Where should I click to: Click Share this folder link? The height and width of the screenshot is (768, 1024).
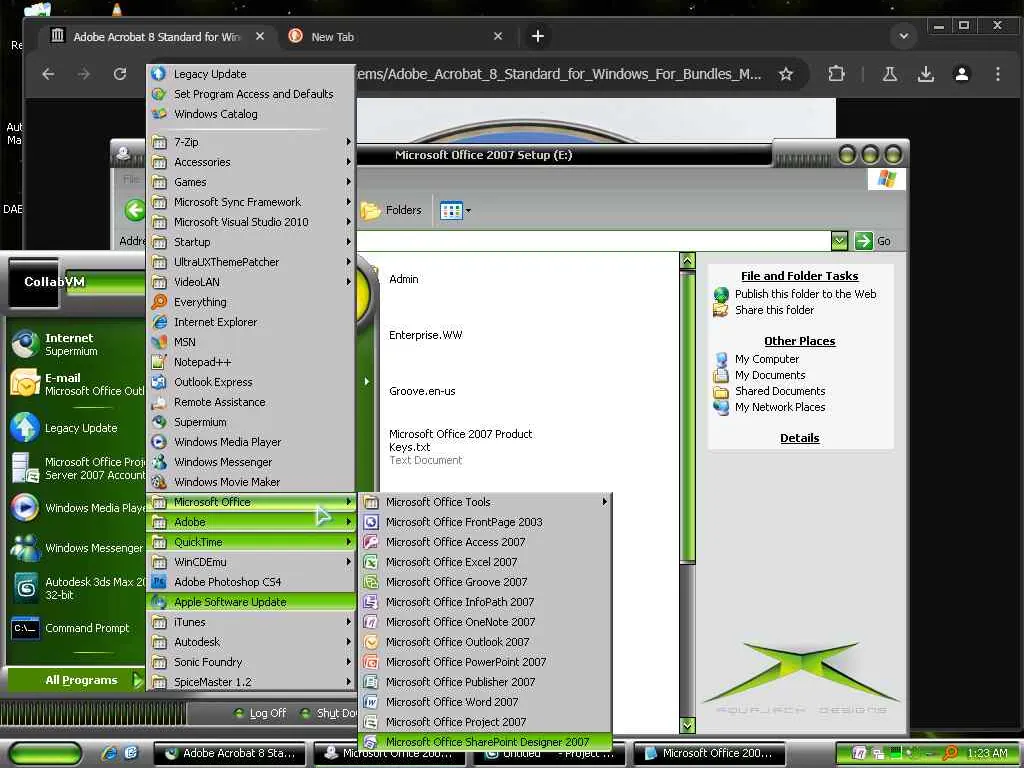click(774, 310)
